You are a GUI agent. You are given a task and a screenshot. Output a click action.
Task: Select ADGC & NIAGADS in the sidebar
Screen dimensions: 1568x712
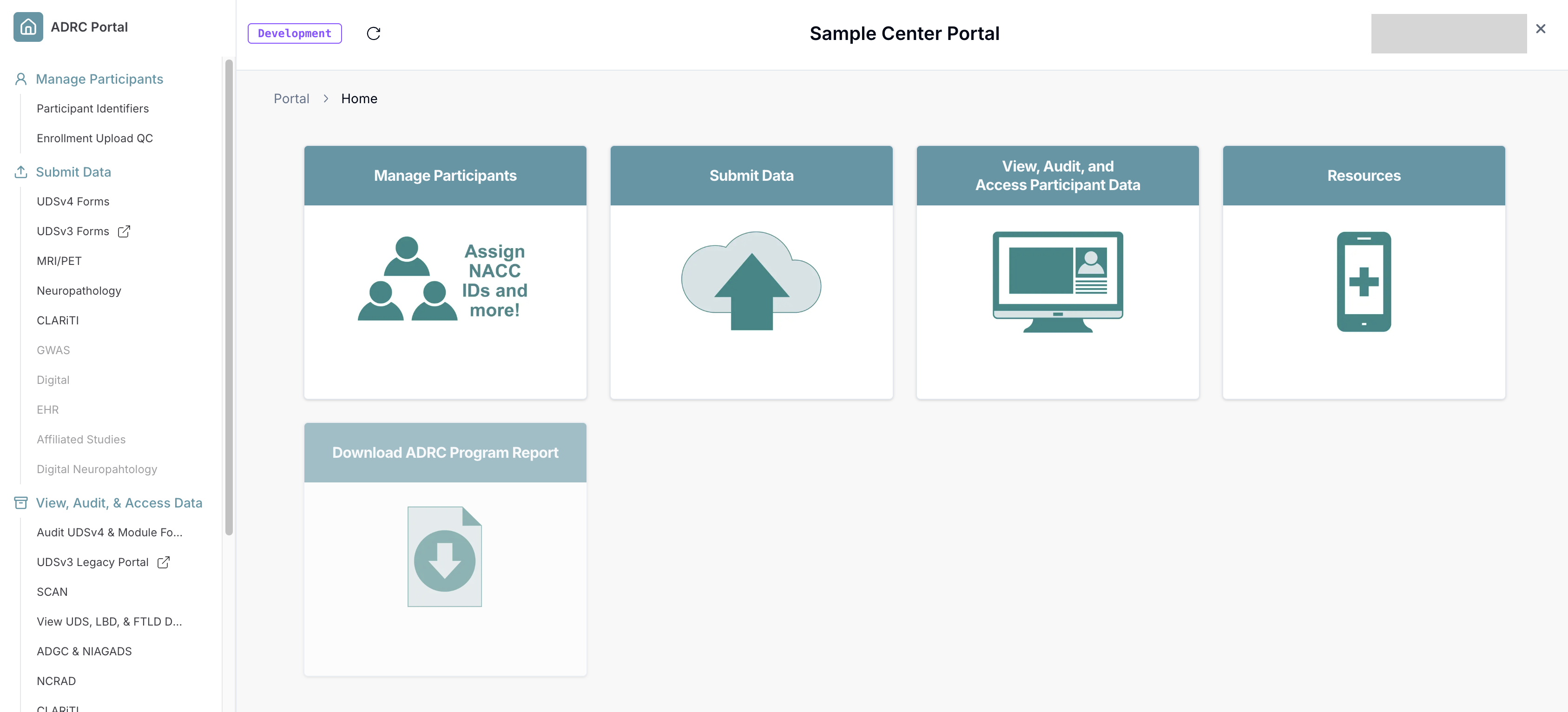84,651
